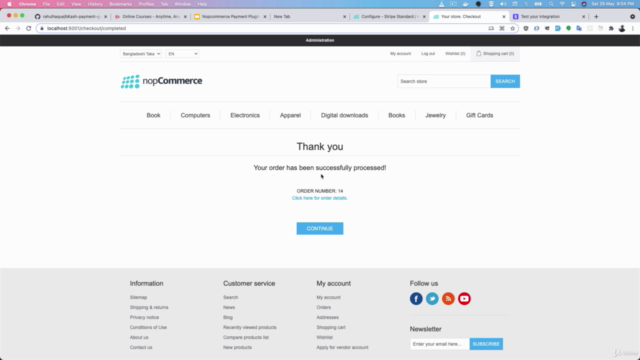Open Bangladeshi Taka currency dropdown
This screenshot has height=360, width=640.
coord(140,54)
